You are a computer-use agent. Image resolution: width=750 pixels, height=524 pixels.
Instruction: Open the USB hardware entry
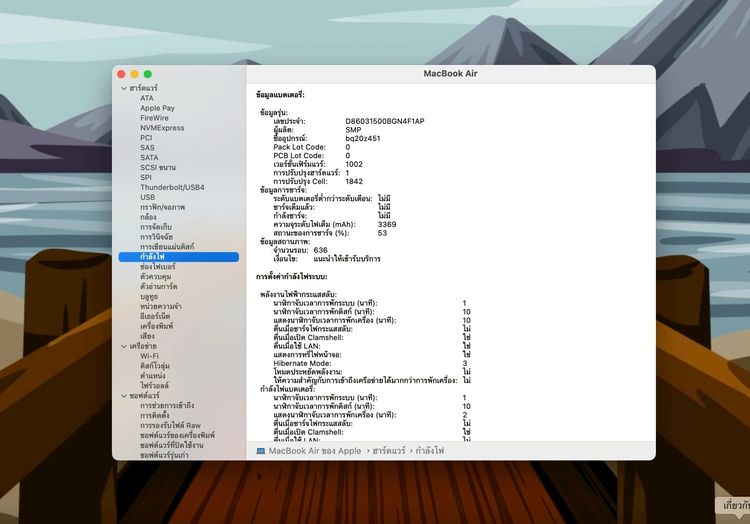click(147, 197)
